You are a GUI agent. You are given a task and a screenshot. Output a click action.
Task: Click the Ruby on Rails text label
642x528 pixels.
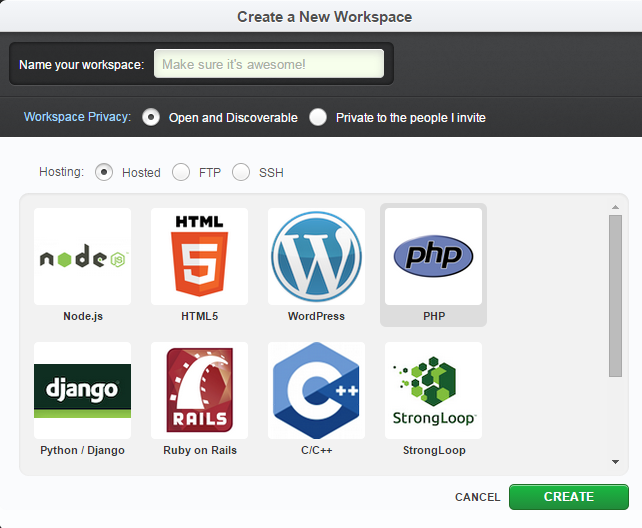[200, 450]
